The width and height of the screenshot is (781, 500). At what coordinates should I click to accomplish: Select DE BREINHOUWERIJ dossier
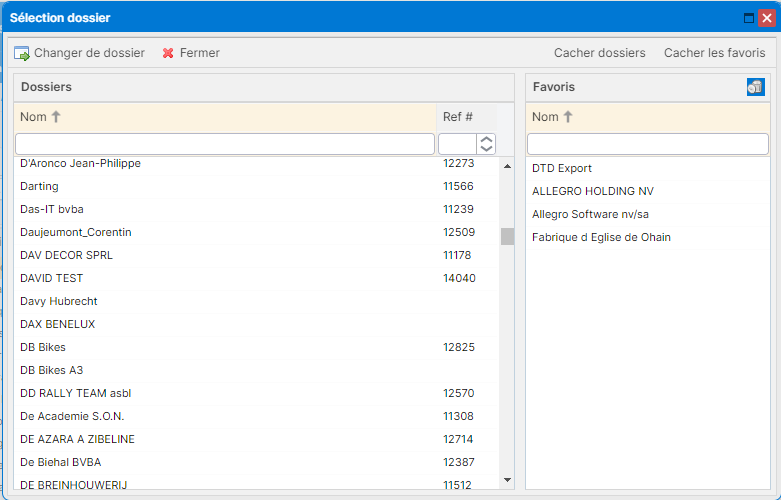point(256,482)
